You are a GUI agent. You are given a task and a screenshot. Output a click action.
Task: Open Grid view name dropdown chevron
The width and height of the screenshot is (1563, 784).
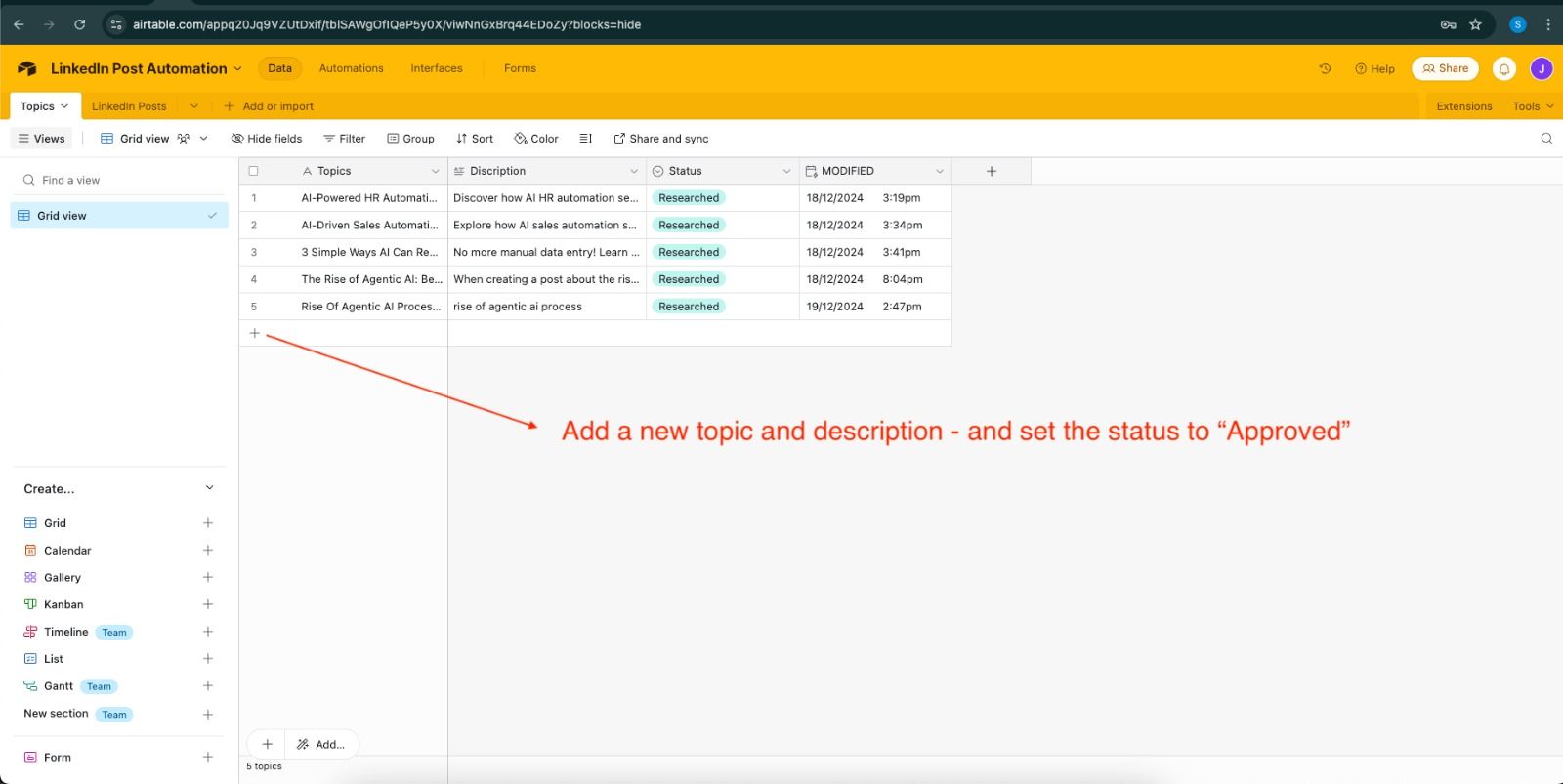pos(203,139)
